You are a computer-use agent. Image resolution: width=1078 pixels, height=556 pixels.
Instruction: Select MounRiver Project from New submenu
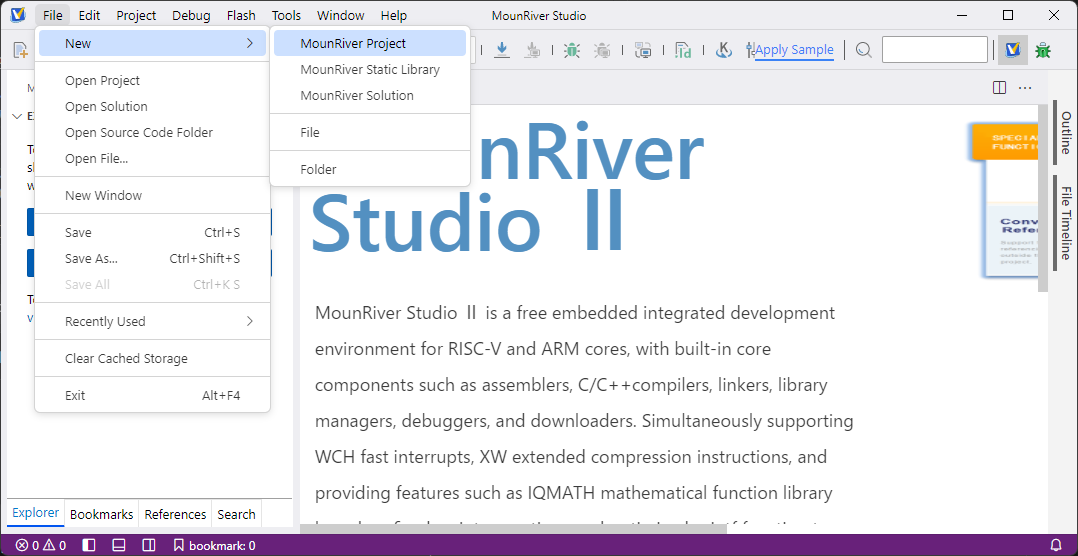pos(353,43)
